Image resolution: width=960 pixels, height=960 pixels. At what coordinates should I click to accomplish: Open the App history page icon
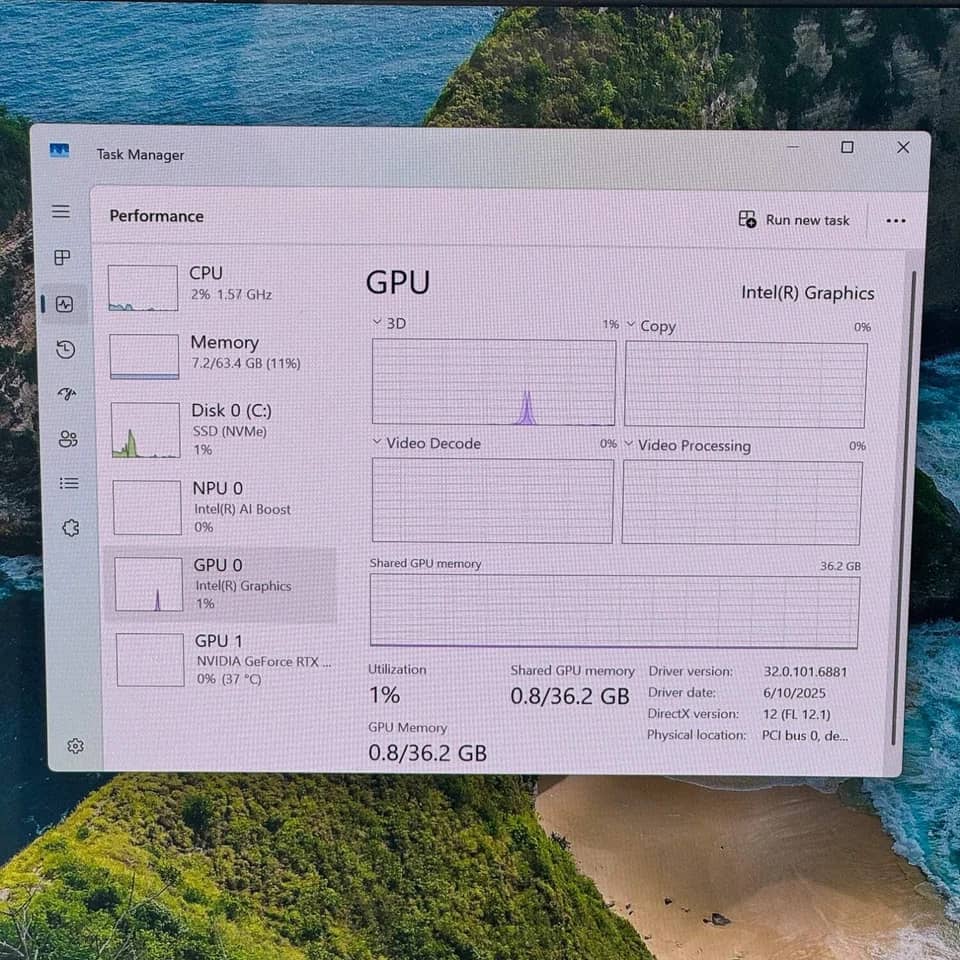(66, 350)
